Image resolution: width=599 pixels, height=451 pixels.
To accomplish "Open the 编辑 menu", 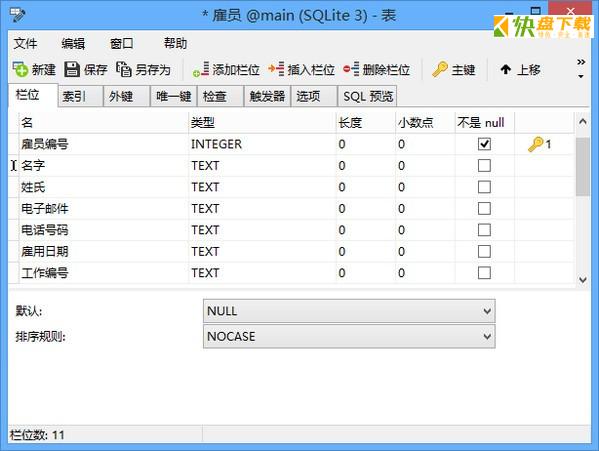I will pyautogui.click(x=73, y=43).
